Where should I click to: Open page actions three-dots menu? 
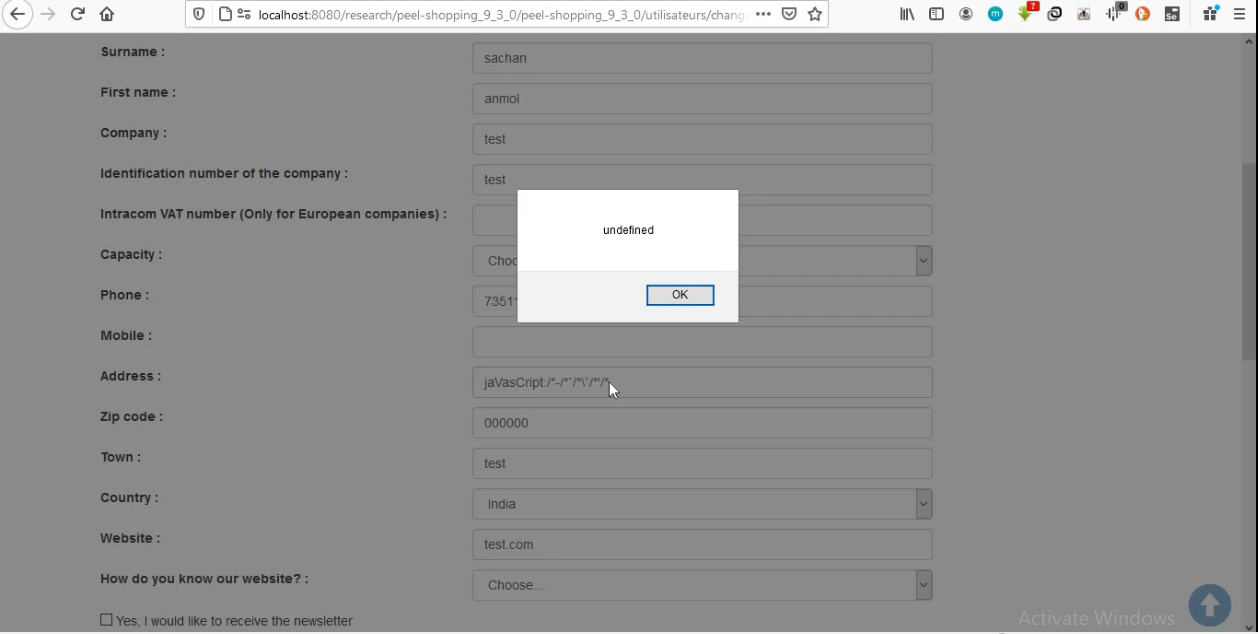[x=763, y=14]
